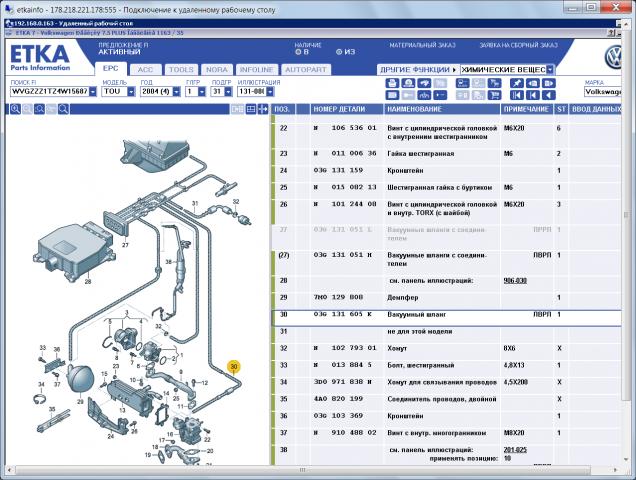Click the vehicle list icon right of greyed icon
This screenshot has width=636, height=480.
[x=462, y=83]
